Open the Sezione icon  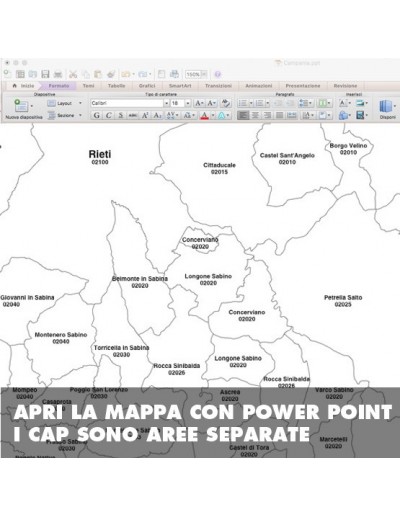click(51, 115)
